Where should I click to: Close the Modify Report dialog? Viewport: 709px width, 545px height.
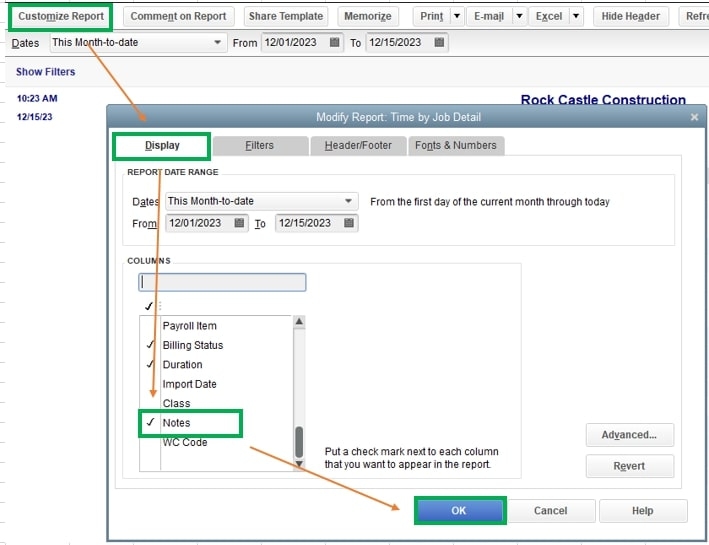tap(694, 117)
